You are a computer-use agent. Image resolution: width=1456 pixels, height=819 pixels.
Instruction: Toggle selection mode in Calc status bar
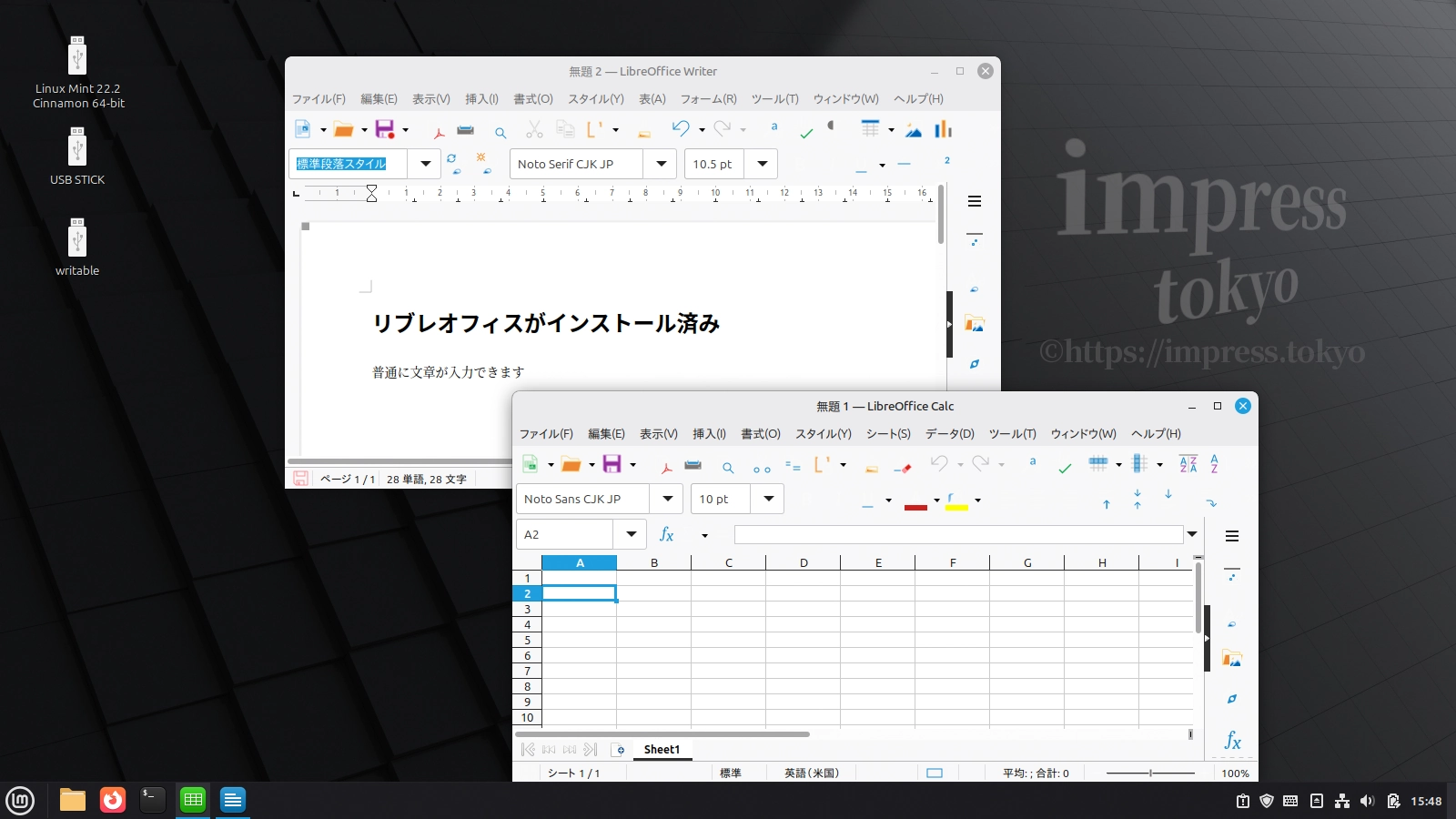tap(935, 773)
